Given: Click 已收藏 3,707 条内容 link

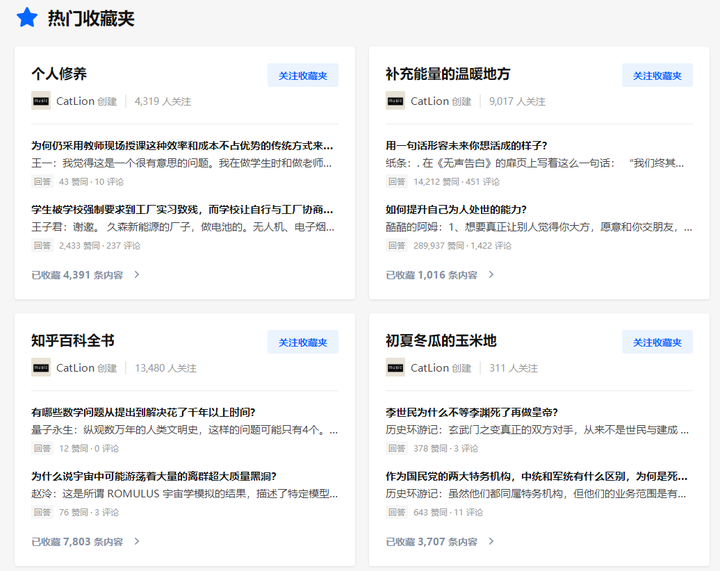Looking at the screenshot, I should (432, 541).
